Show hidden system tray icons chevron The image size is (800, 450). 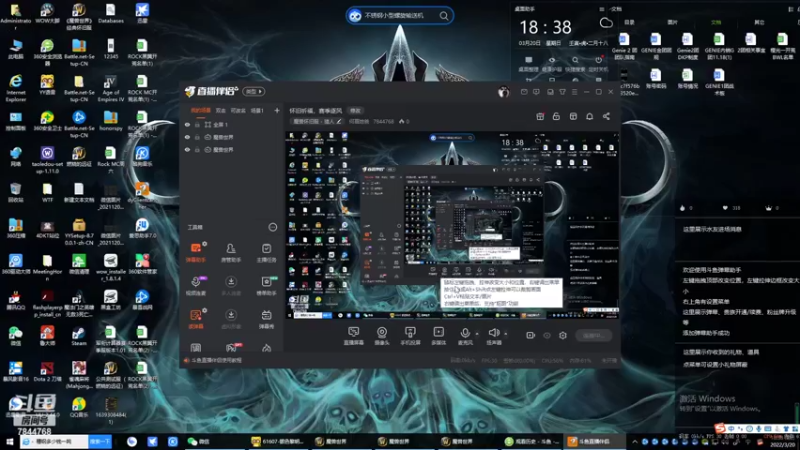click(635, 441)
